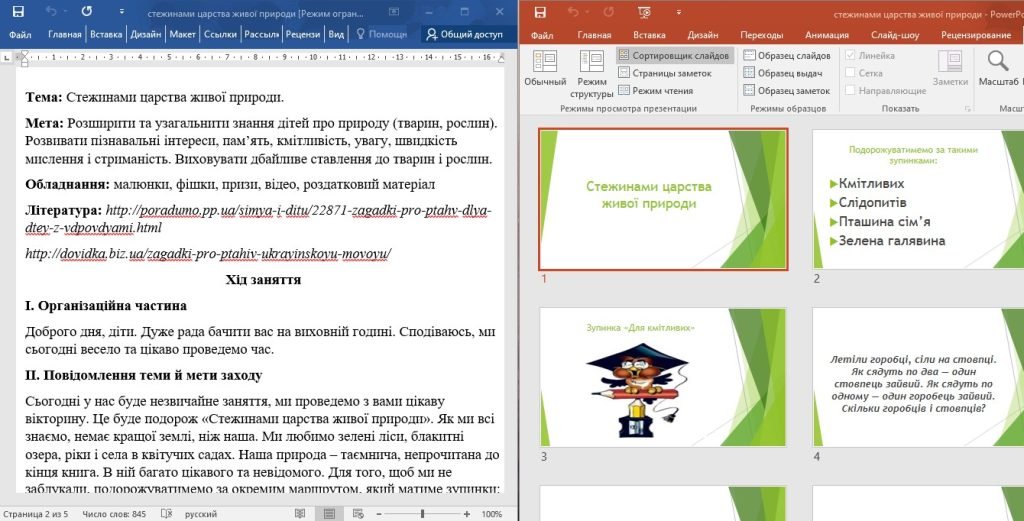Select Read Mode icon in Word status bar
Image resolution: width=1024 pixels, height=521 pixels.
300,513
